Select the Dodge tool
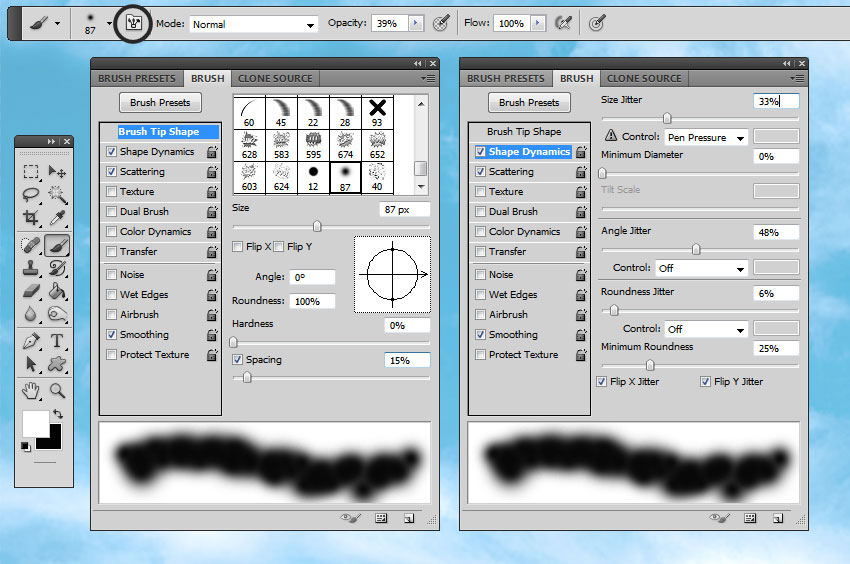850x564 pixels. click(x=57, y=314)
